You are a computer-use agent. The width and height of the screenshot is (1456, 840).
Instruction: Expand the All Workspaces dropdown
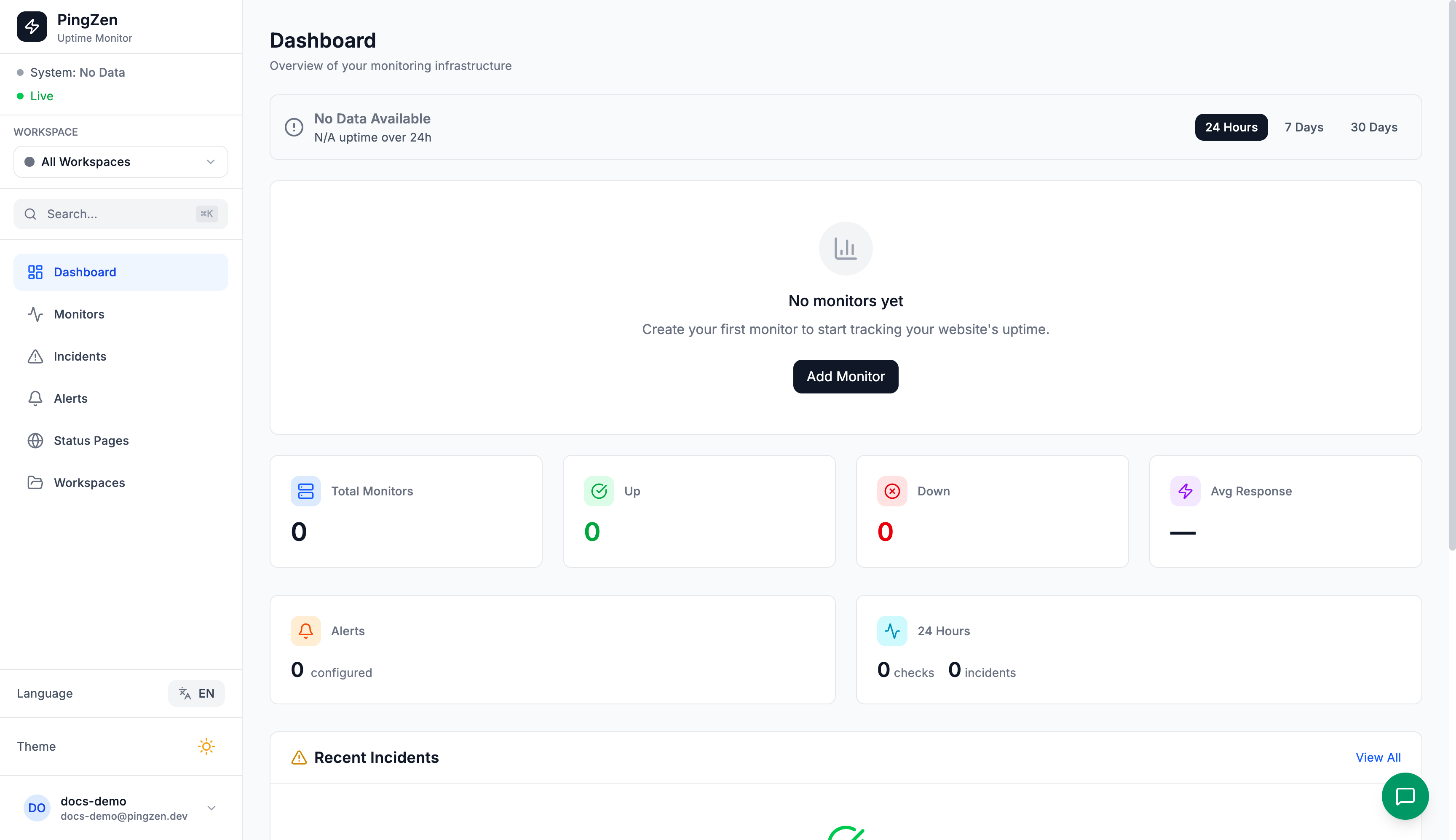(120, 161)
